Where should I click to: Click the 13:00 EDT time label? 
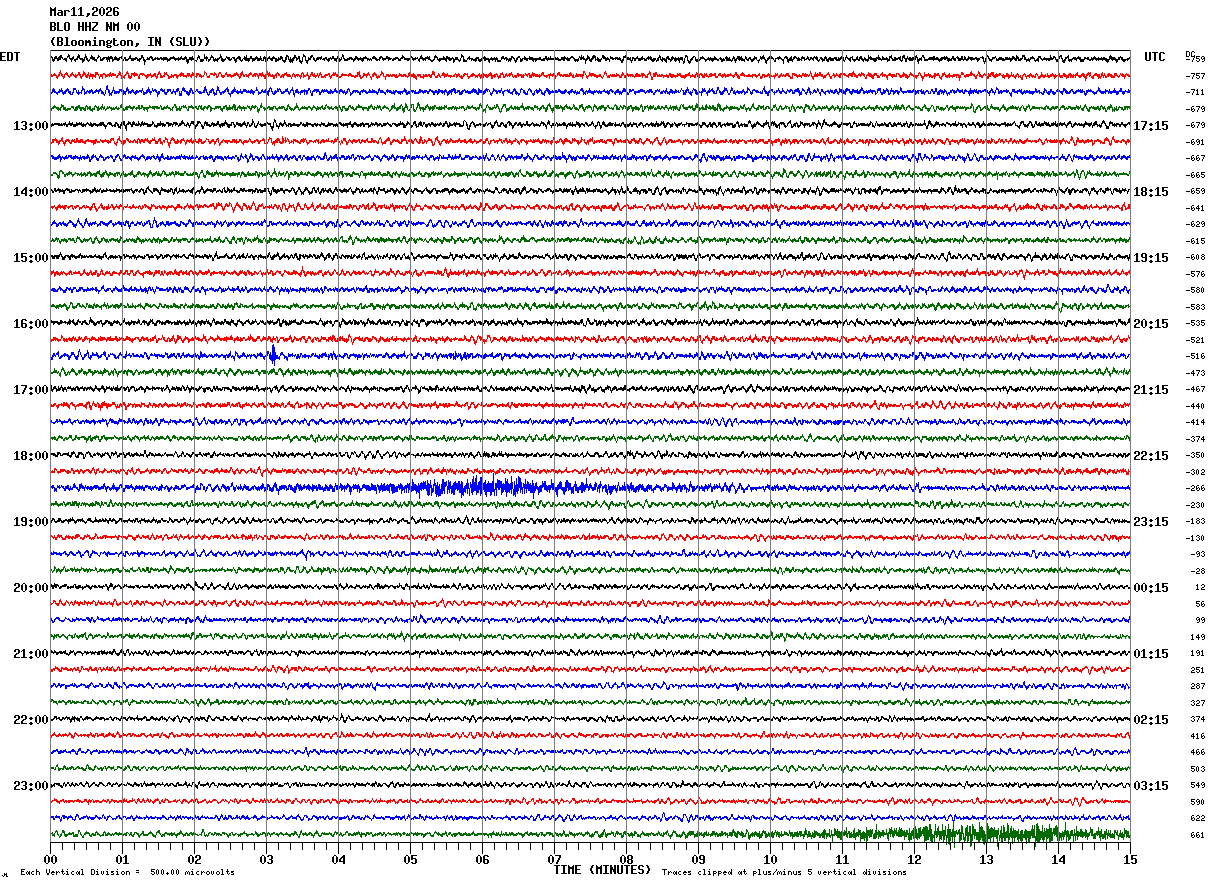(31, 126)
